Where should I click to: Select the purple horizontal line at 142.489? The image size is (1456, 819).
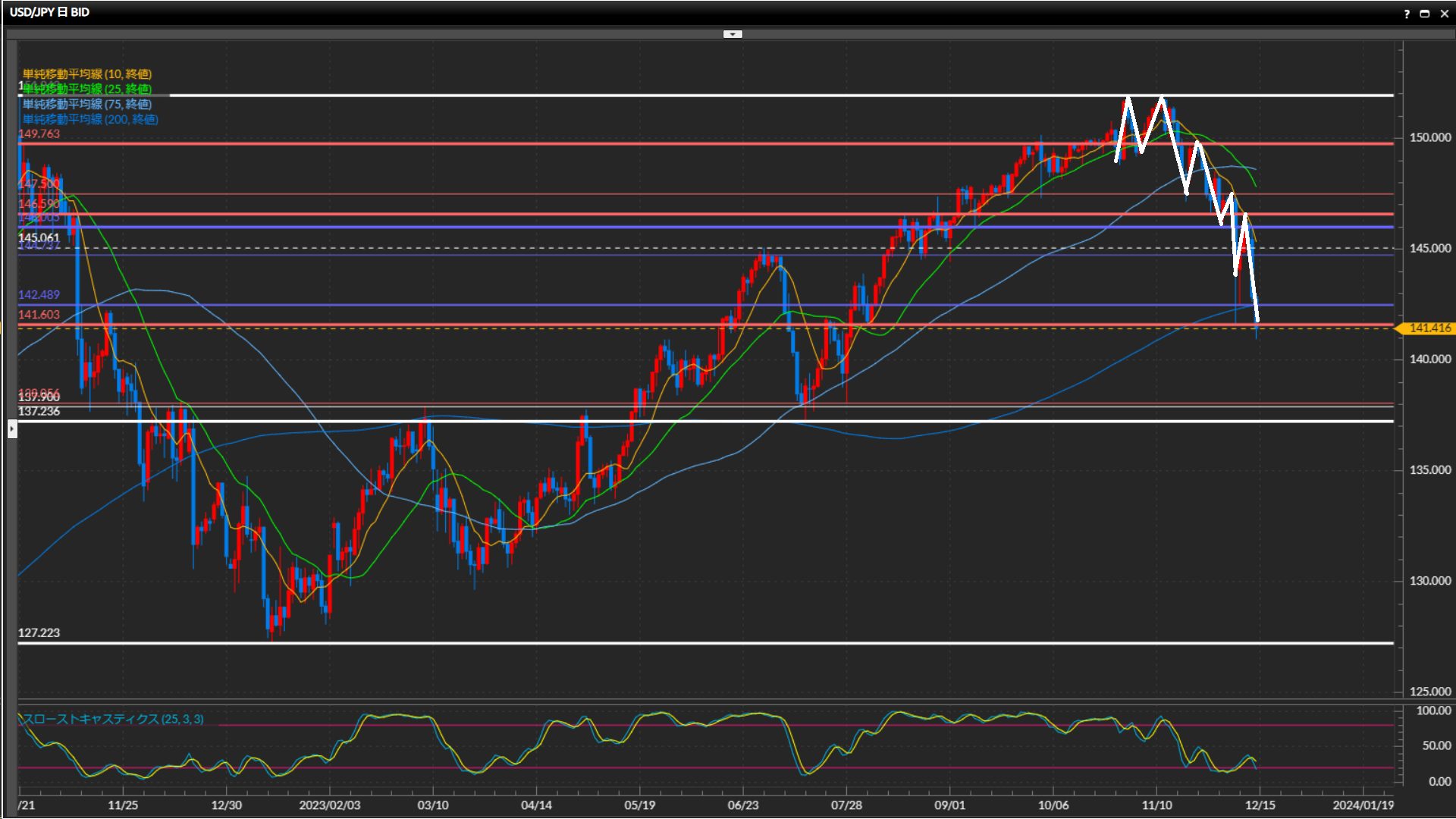531,305
